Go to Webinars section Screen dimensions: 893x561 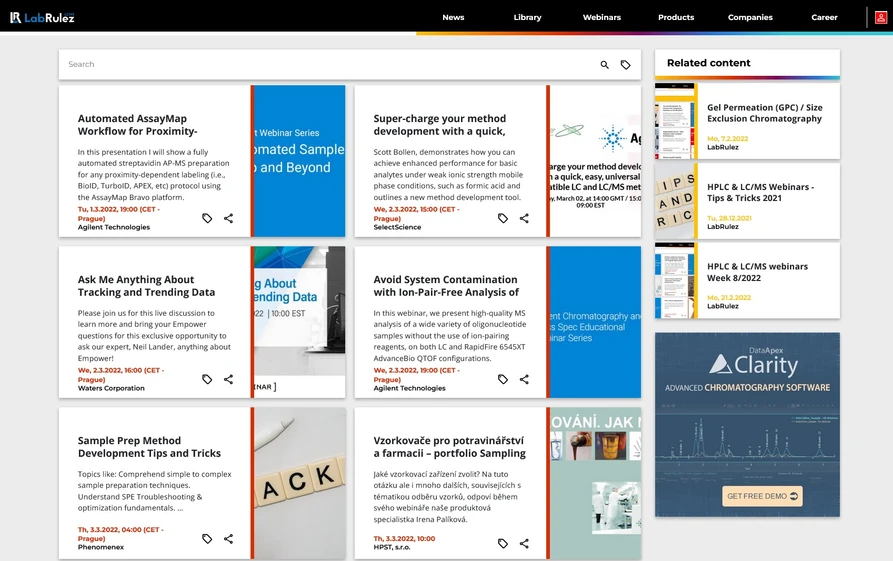[x=601, y=18]
